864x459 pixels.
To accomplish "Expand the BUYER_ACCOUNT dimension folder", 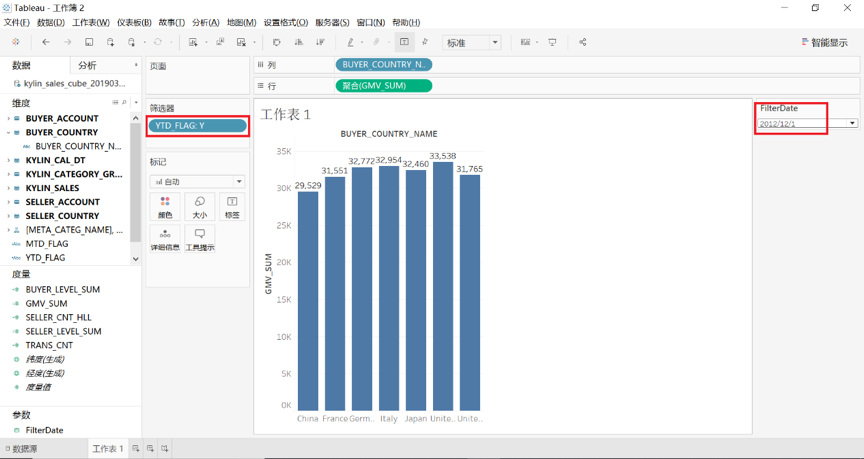I will 9,118.
